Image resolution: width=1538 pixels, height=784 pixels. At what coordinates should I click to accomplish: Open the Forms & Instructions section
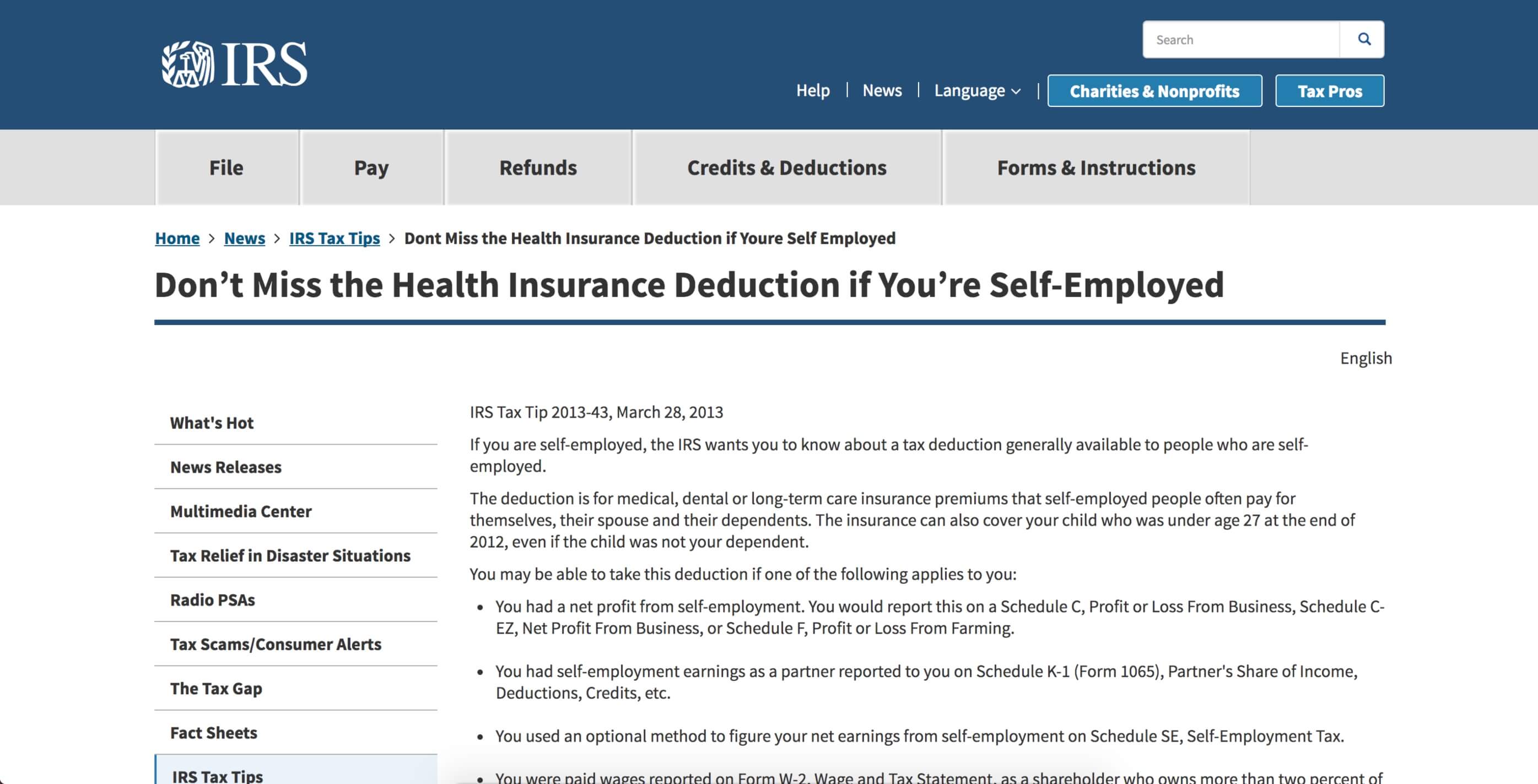pyautogui.click(x=1096, y=168)
